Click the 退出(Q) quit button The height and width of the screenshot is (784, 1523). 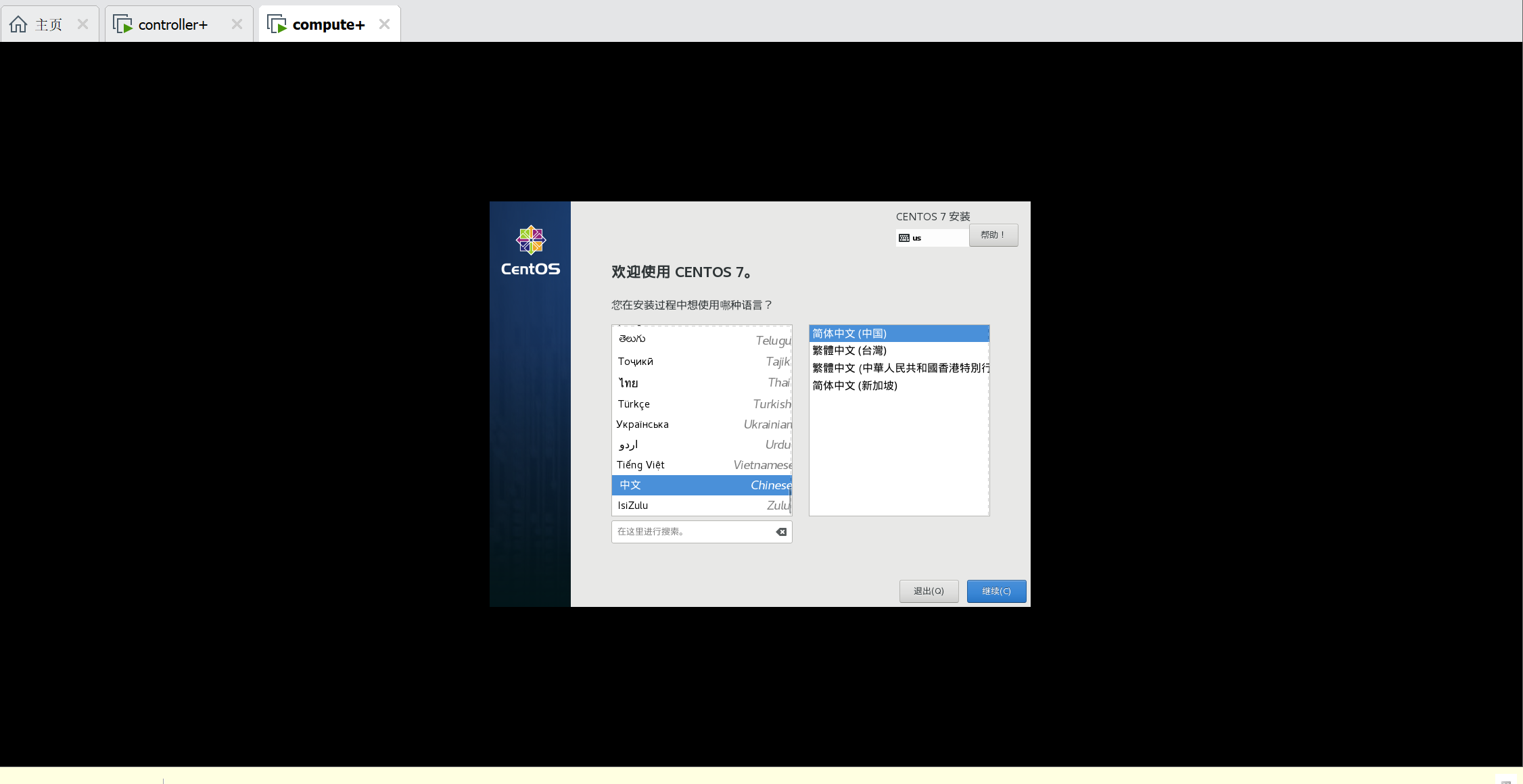point(929,591)
